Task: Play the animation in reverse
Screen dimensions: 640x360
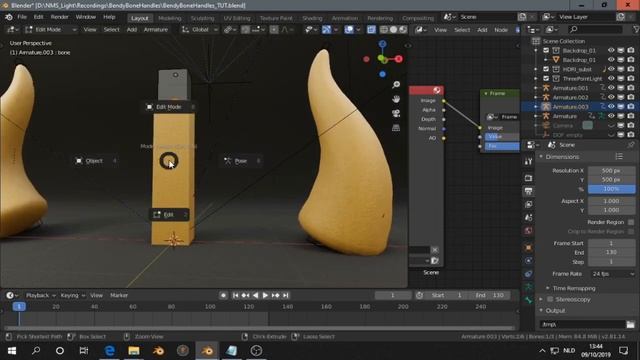Action: pos(256,295)
